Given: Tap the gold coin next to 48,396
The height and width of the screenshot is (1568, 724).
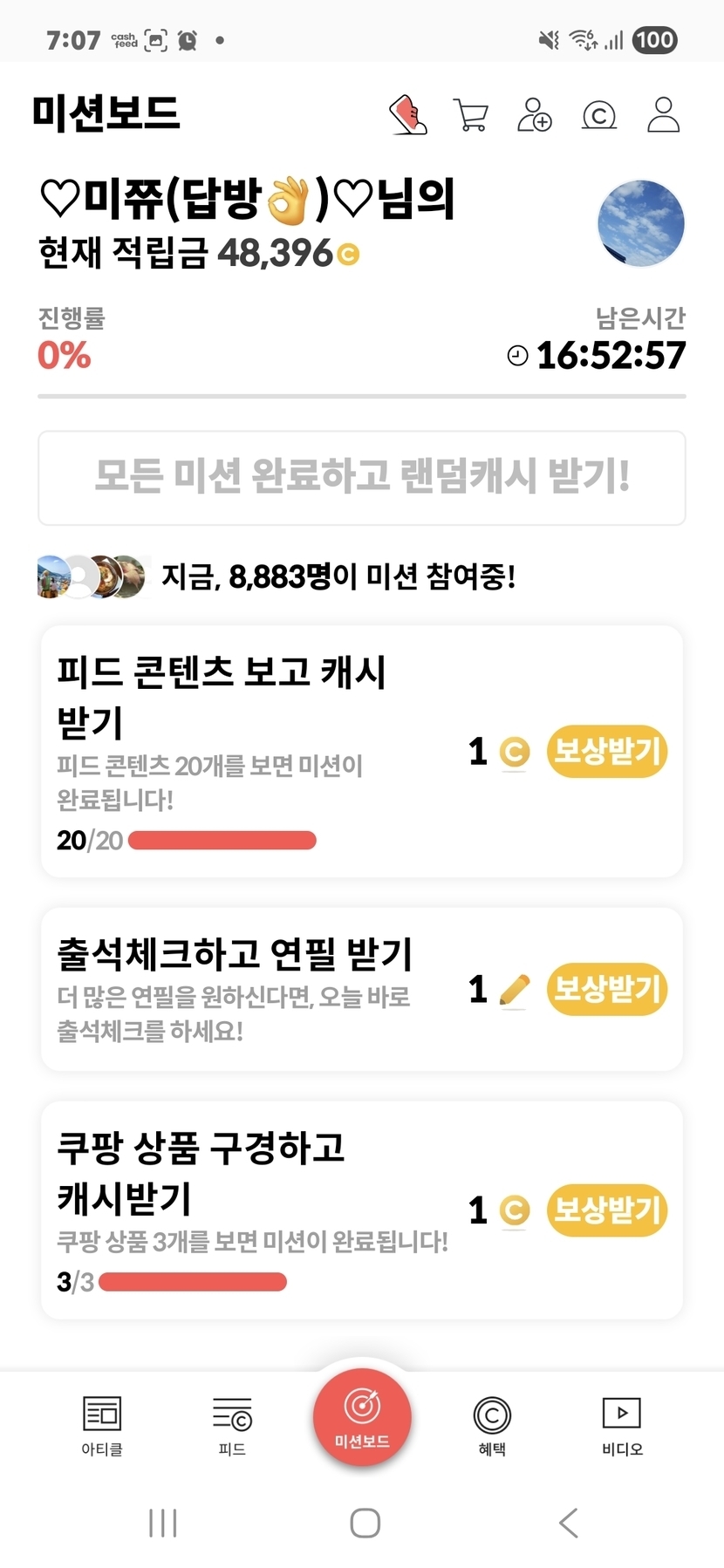Looking at the screenshot, I should [x=348, y=255].
